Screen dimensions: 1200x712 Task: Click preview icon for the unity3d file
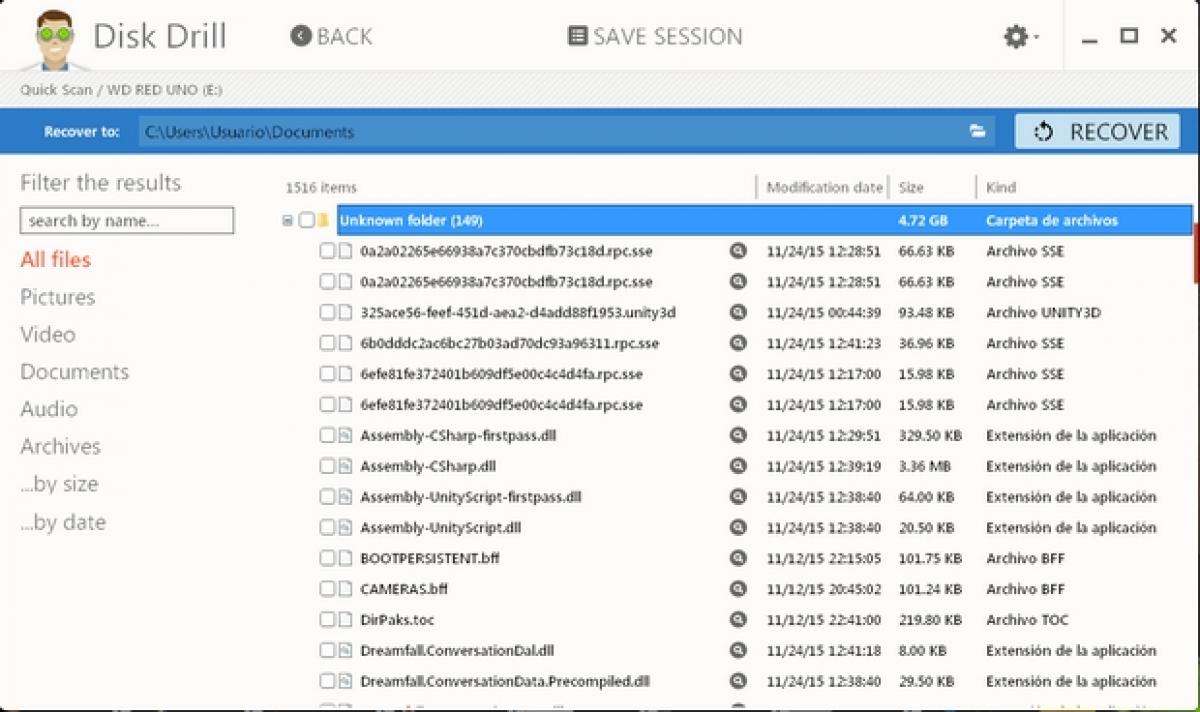[x=738, y=312]
